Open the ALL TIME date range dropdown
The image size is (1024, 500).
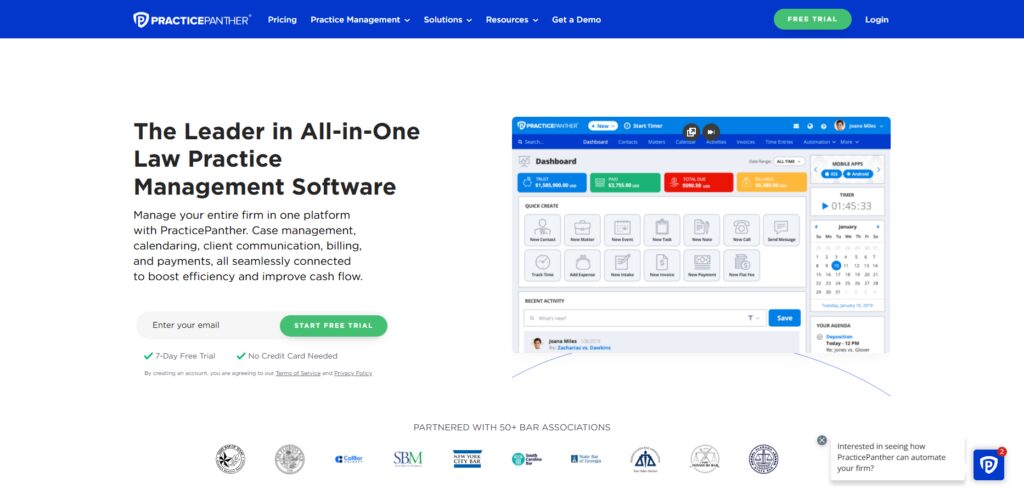coord(790,161)
